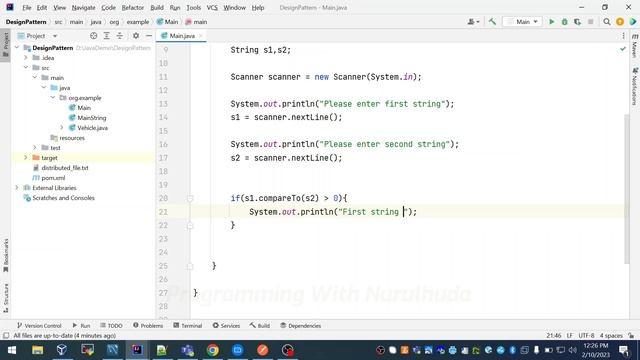Open the user account dropdown icon

[473, 22]
